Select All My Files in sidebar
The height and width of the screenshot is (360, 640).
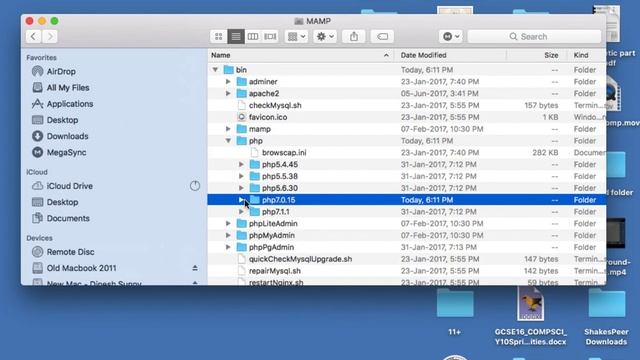[x=68, y=88]
